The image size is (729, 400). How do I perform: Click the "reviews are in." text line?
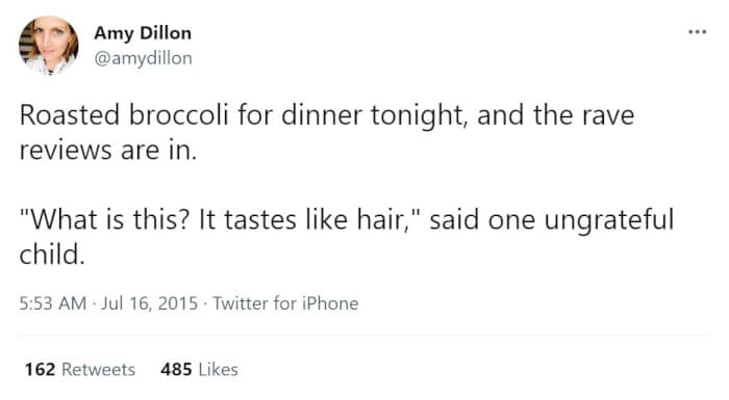108,150
